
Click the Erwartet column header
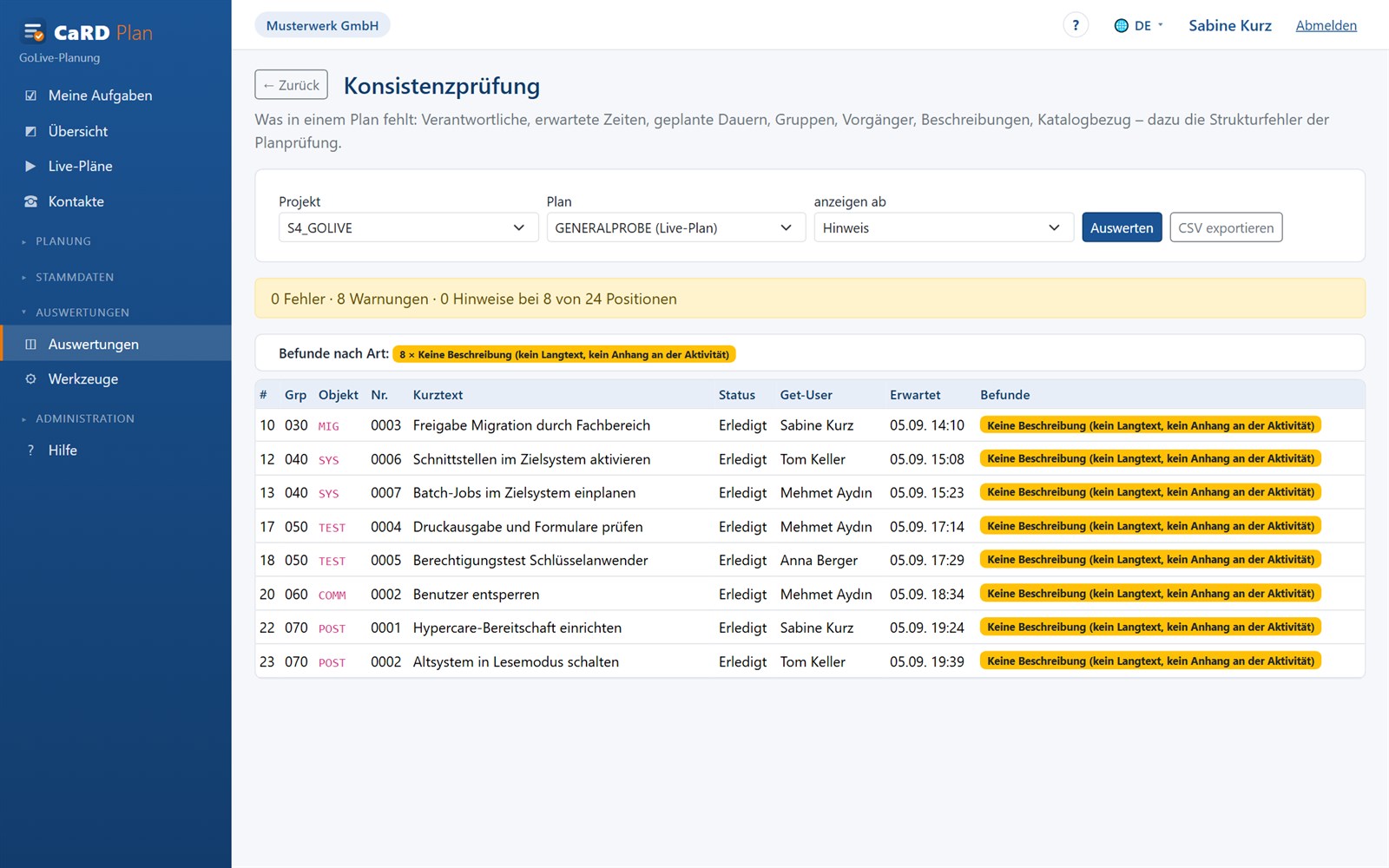pyautogui.click(x=915, y=395)
